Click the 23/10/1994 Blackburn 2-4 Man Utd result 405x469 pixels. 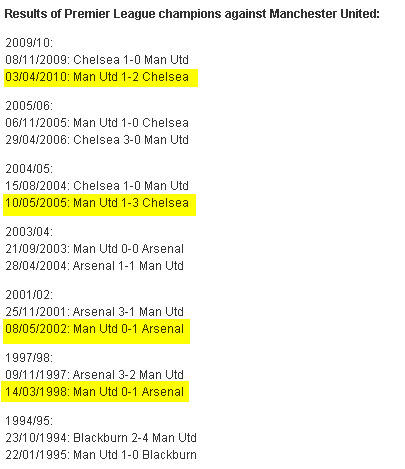tap(101, 438)
